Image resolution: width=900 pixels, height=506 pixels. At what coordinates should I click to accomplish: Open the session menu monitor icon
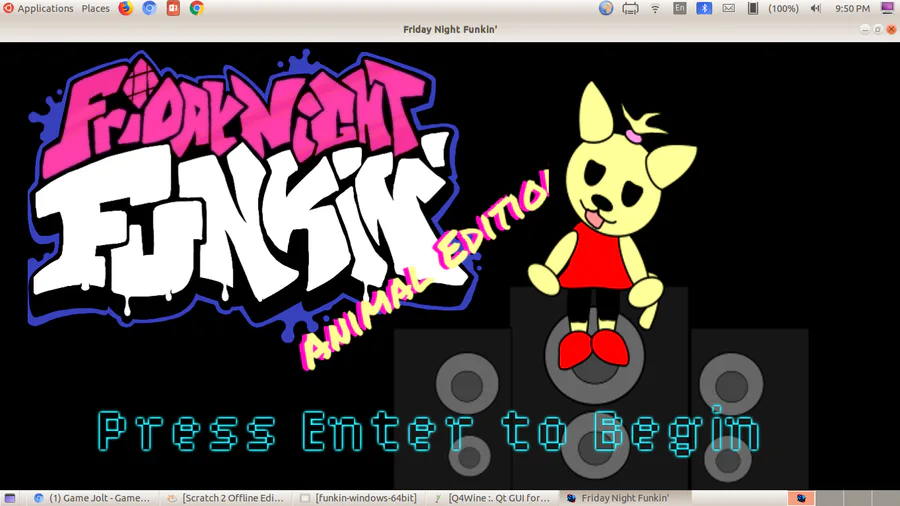tap(887, 8)
